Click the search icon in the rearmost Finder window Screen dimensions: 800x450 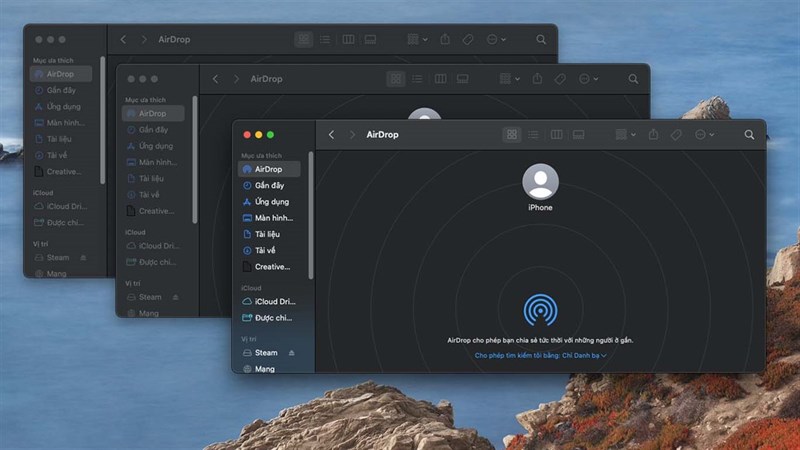tap(541, 40)
